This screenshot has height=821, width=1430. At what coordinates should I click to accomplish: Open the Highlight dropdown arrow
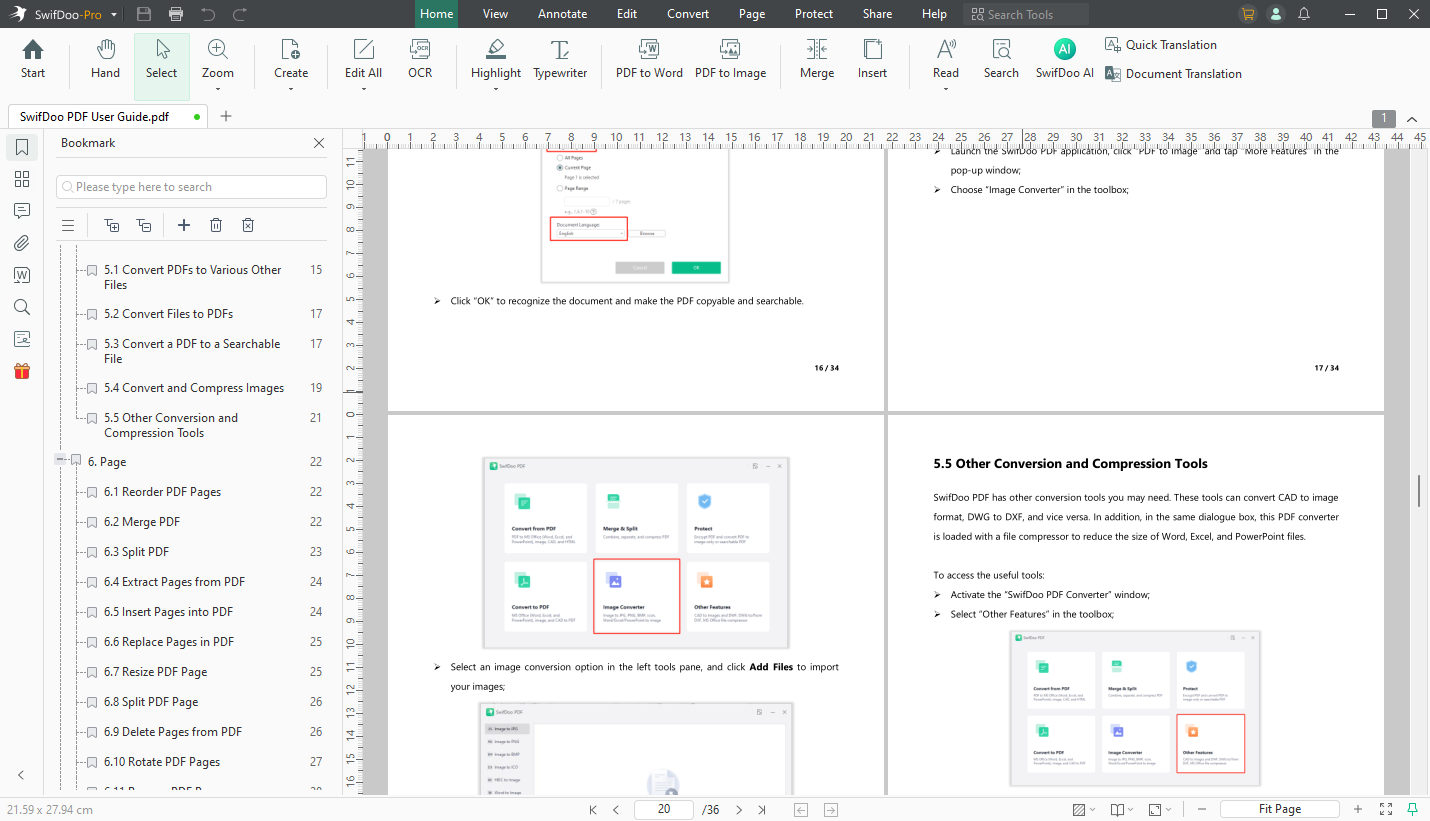496,90
